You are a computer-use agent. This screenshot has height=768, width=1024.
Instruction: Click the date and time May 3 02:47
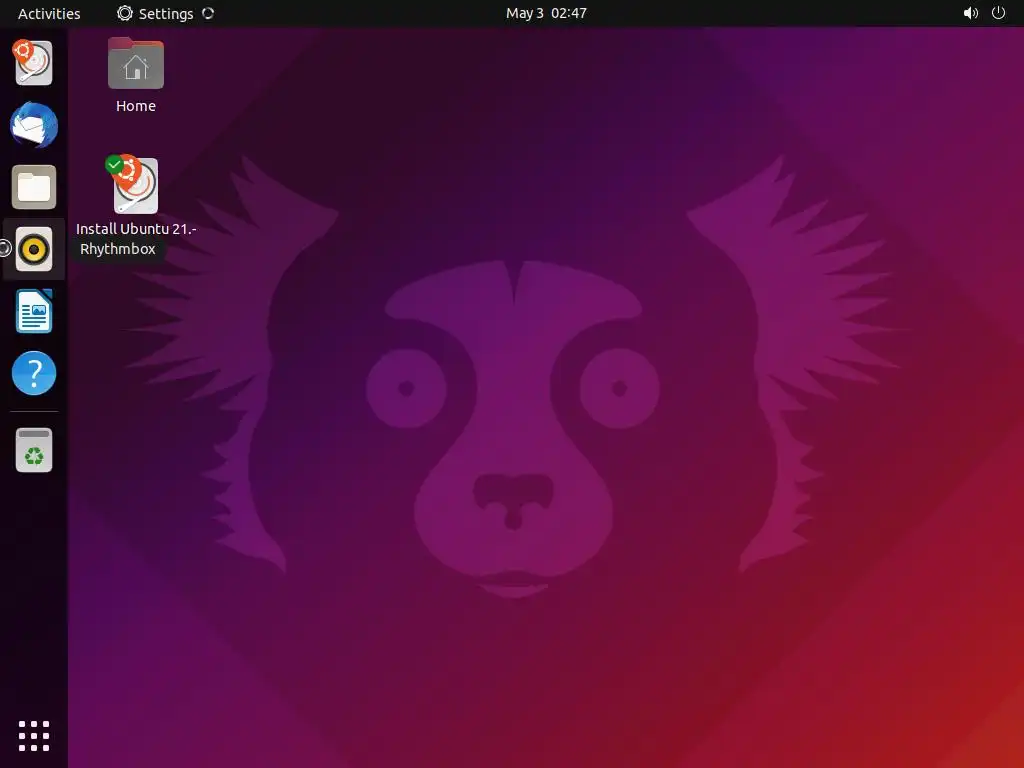tap(546, 13)
